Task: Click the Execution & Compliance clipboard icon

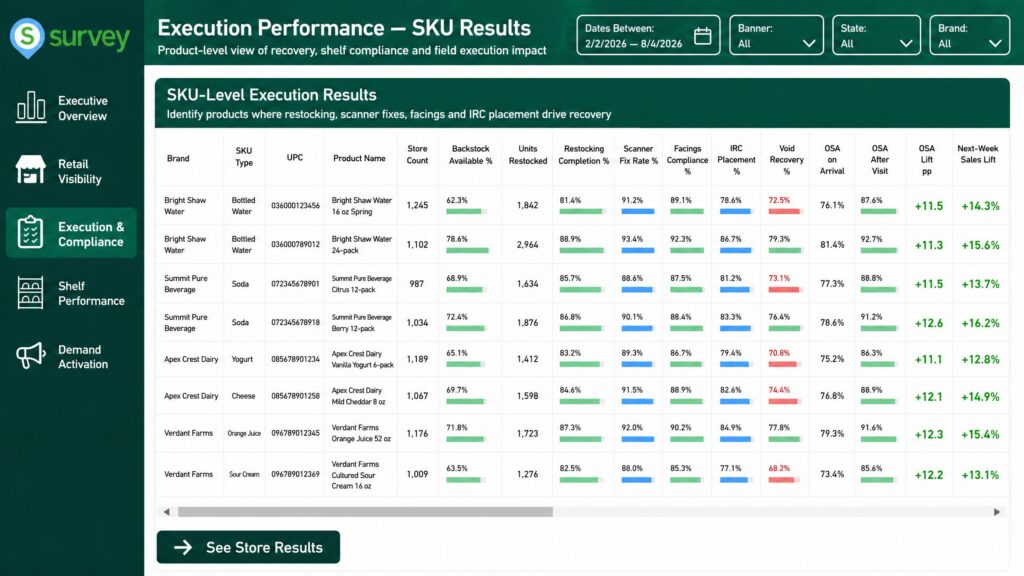Action: click(x=31, y=232)
